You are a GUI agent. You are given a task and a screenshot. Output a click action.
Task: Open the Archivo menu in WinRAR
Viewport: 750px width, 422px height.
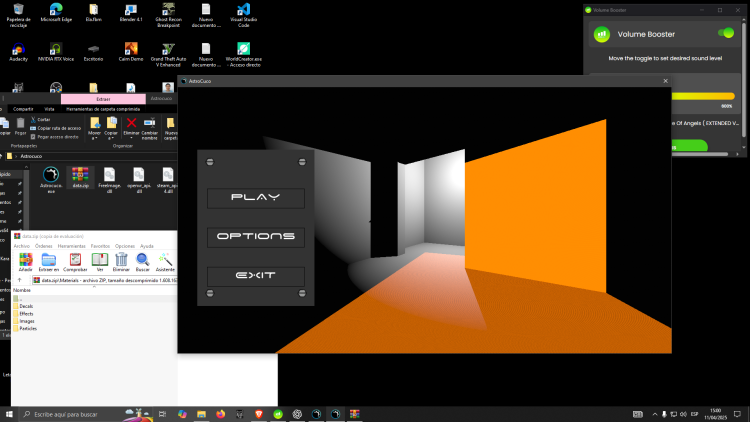click(x=21, y=245)
